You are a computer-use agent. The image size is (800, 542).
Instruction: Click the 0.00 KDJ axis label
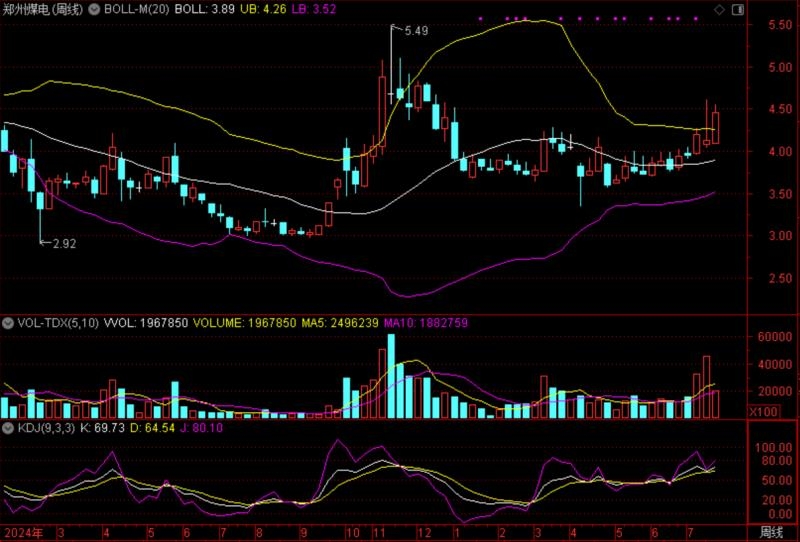tap(780, 513)
